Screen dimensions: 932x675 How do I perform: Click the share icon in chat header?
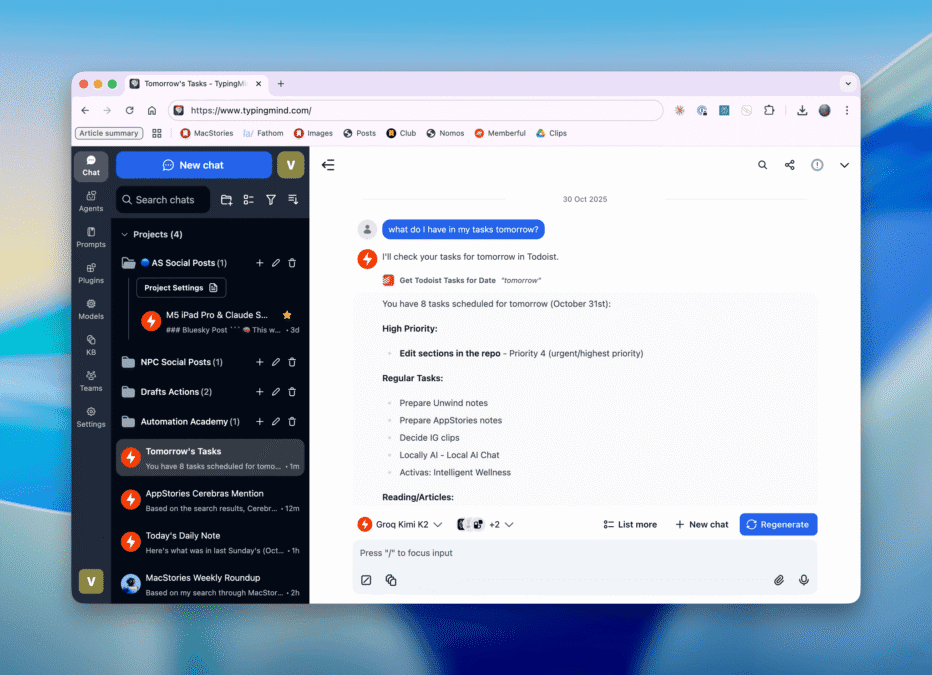(790, 165)
